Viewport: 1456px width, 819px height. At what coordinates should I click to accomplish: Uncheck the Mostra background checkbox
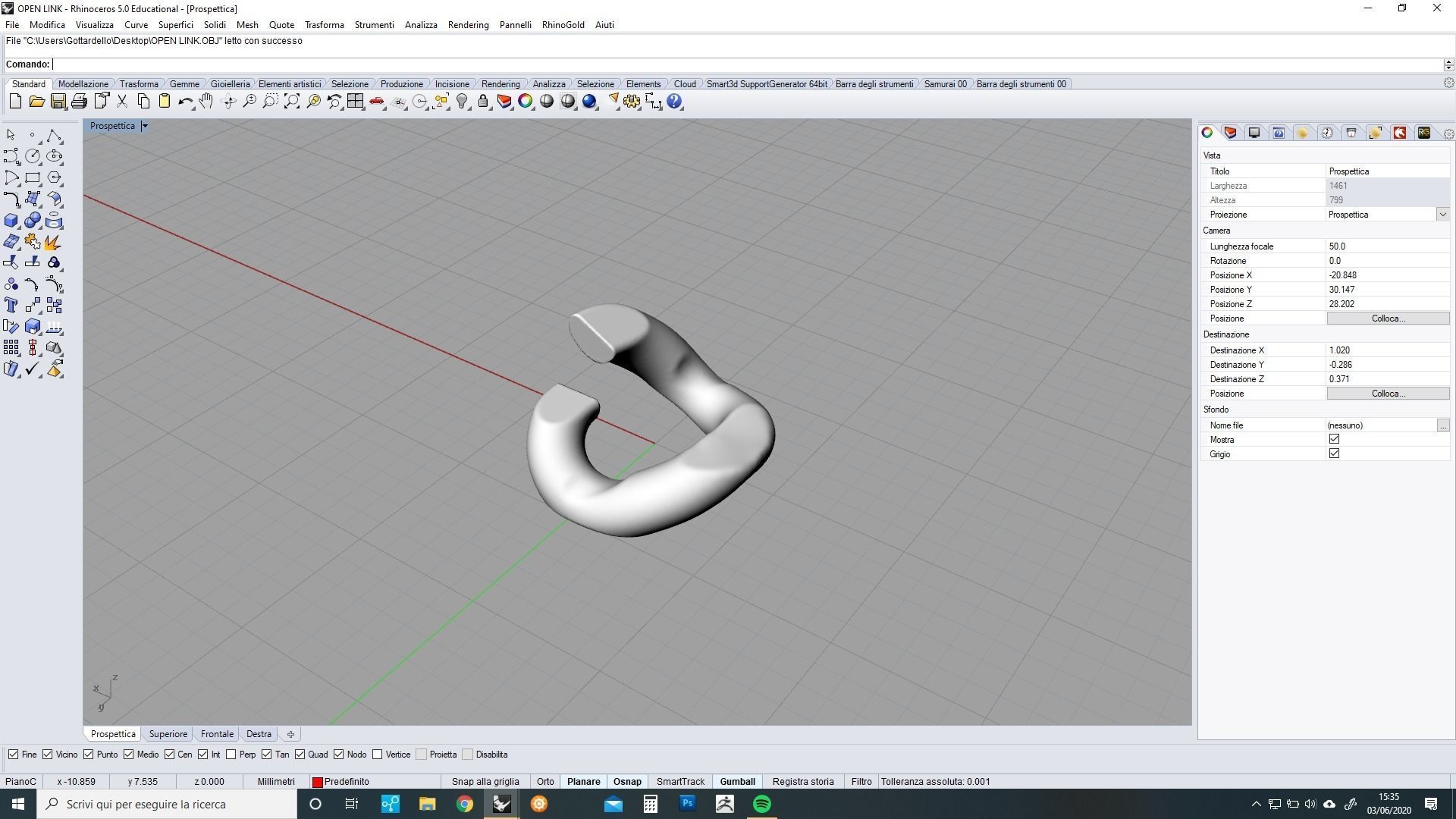click(1334, 439)
